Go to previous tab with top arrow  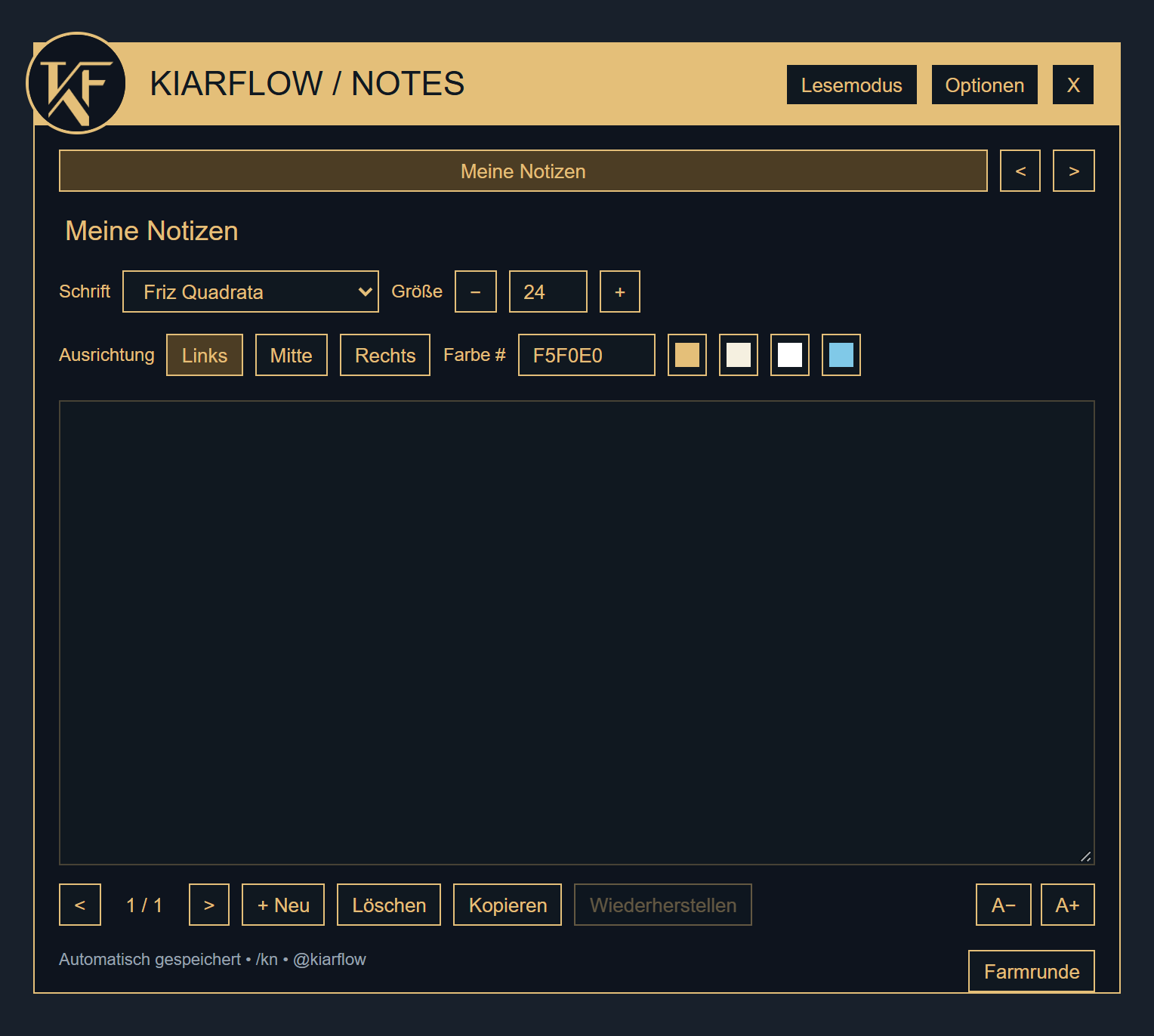coord(1020,171)
